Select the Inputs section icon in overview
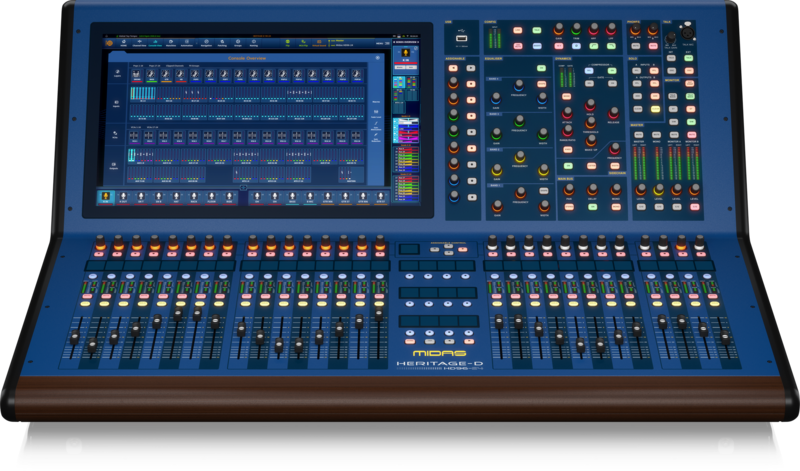 pyautogui.click(x=116, y=104)
